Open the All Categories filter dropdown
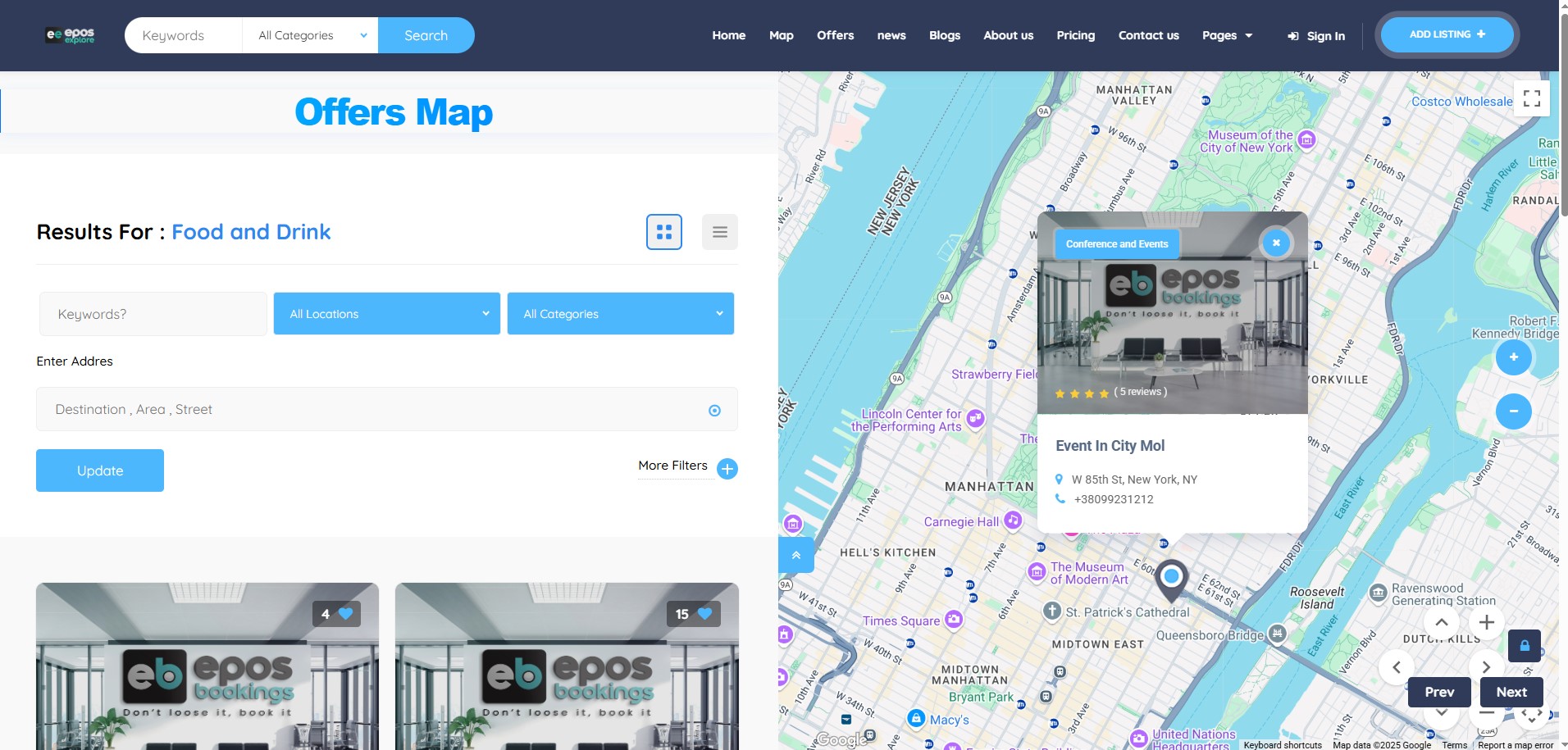Screen dimensions: 1568x750 coord(621,314)
